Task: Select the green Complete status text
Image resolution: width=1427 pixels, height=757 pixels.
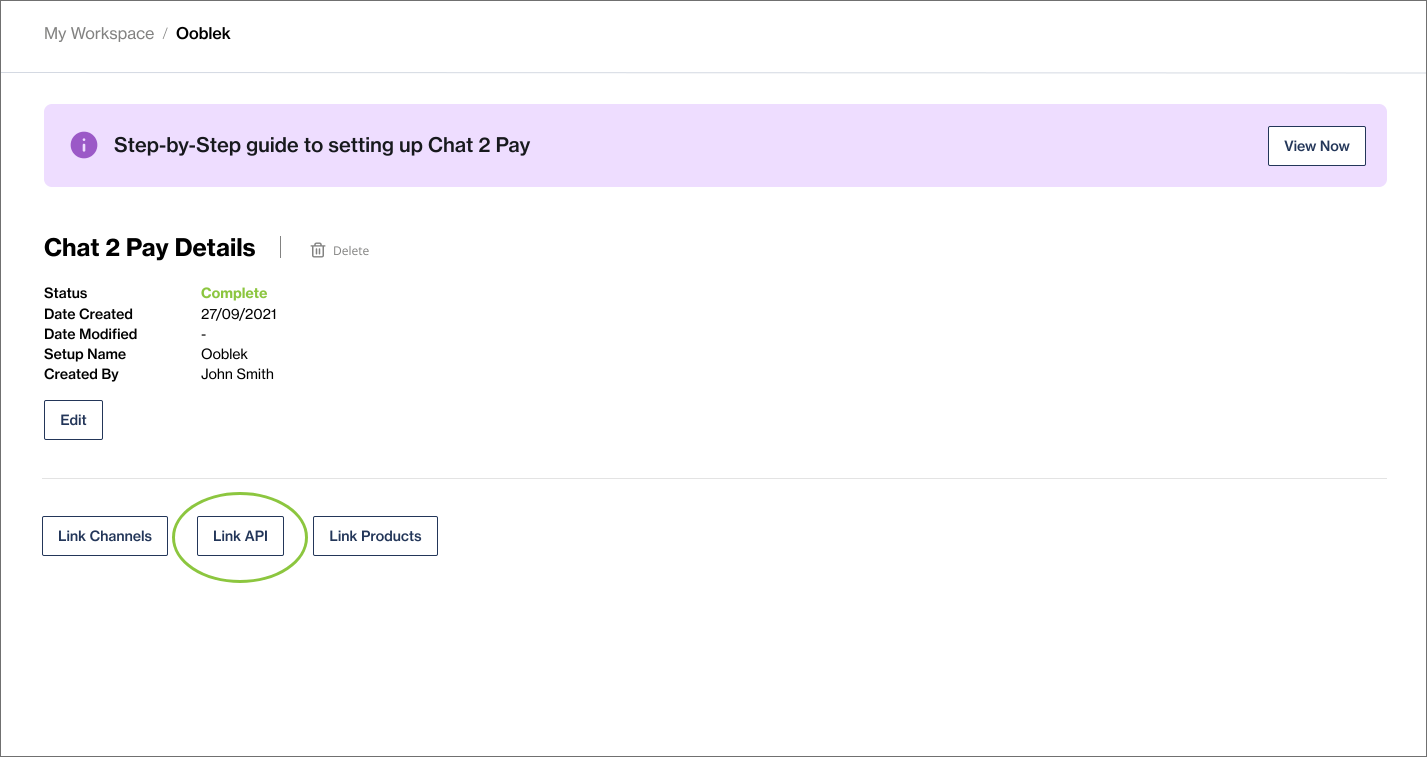Action: pos(234,293)
